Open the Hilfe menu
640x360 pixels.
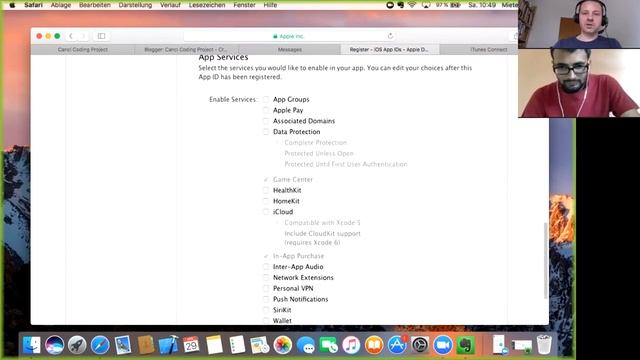pos(270,5)
